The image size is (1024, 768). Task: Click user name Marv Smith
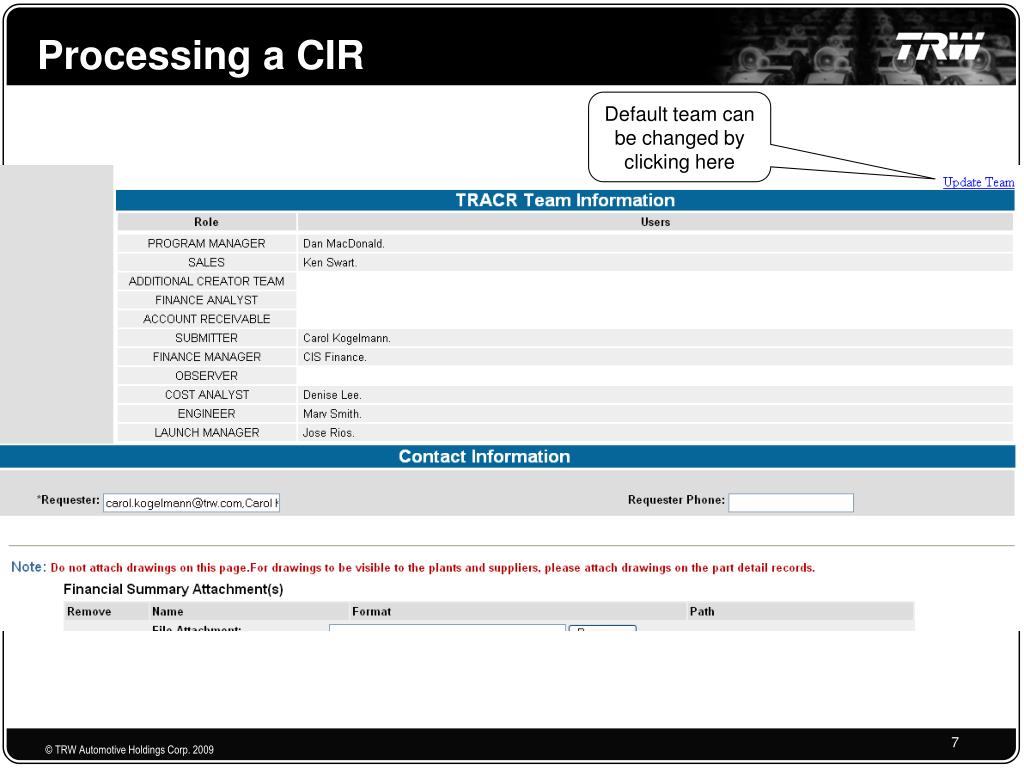tap(332, 414)
